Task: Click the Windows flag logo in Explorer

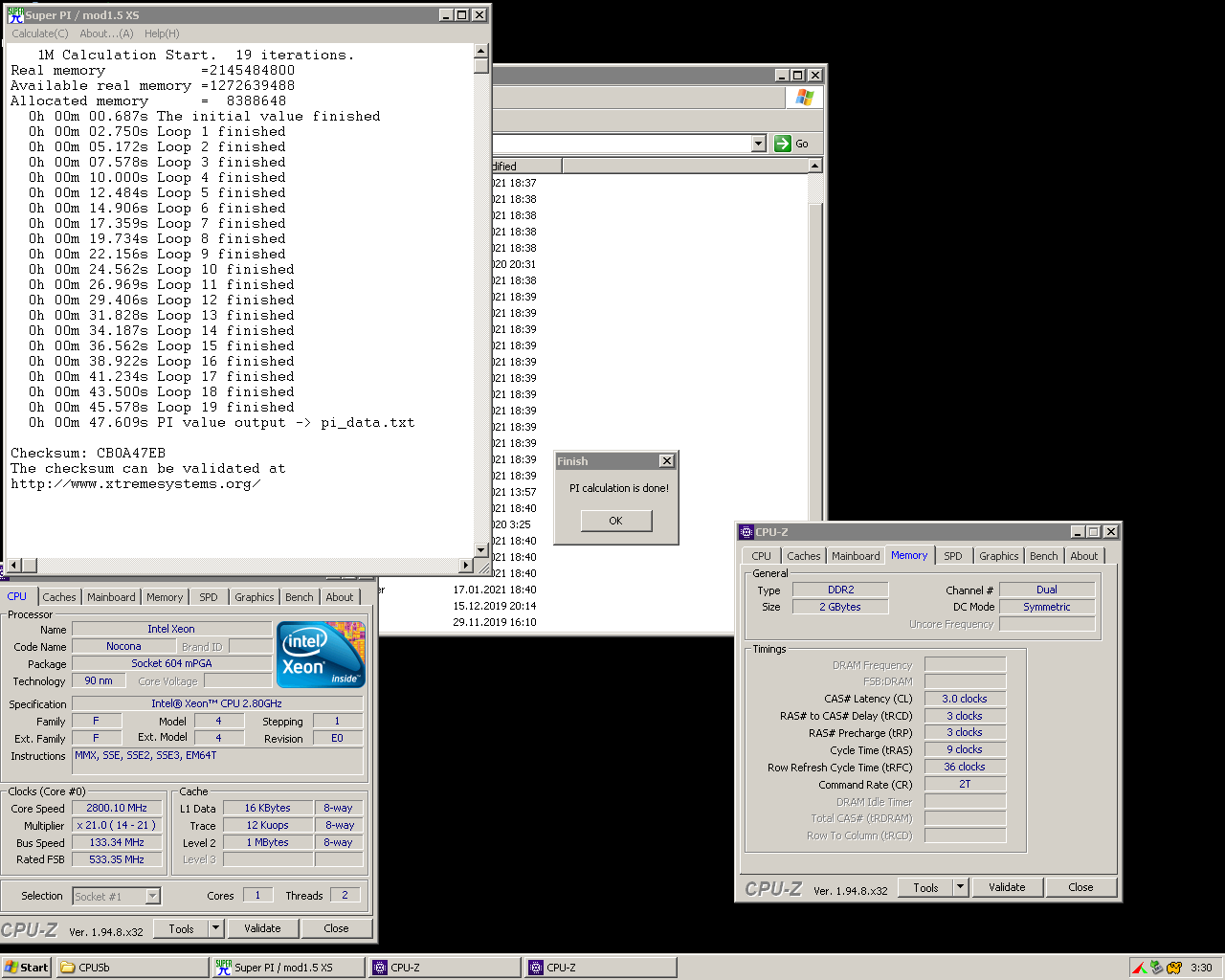Action: (804, 98)
